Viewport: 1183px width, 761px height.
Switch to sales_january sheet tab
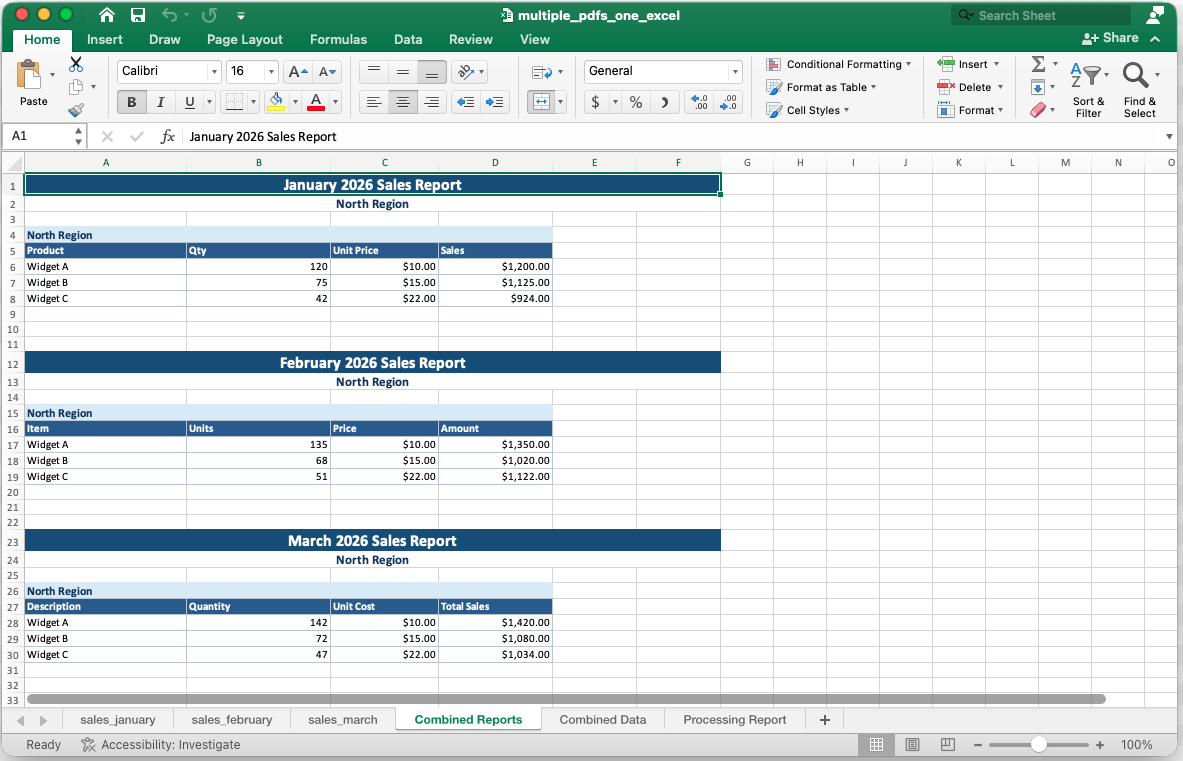tap(118, 720)
